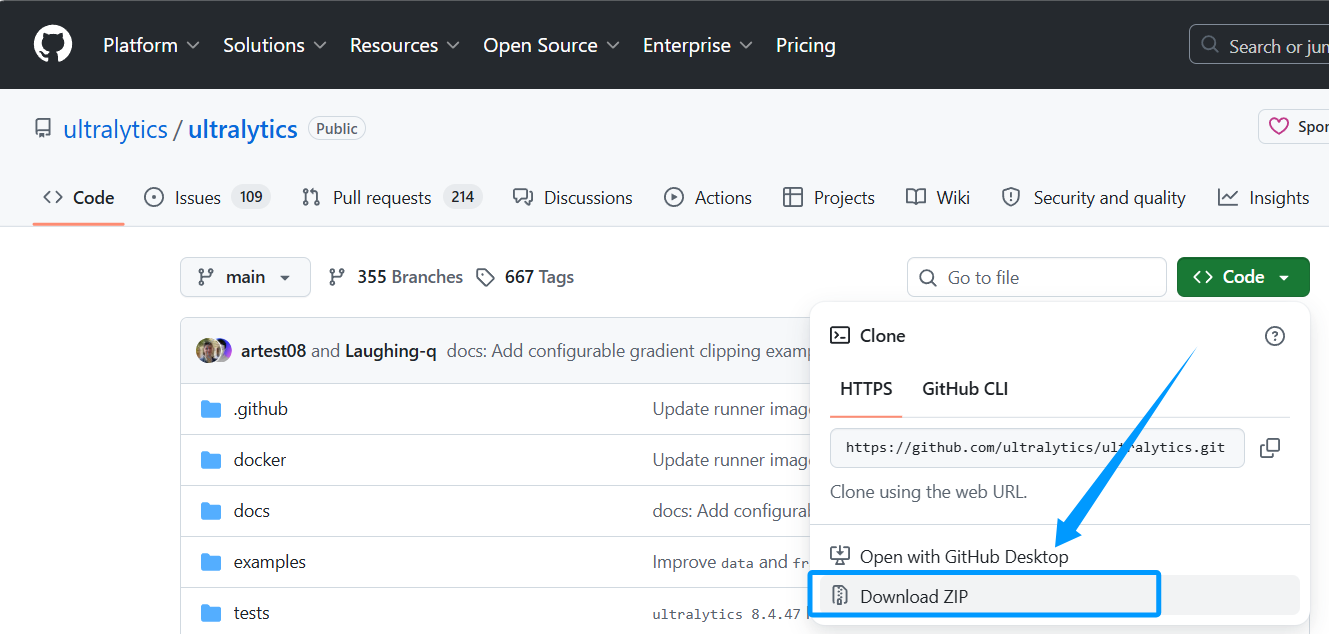Open the docs row commit message
This screenshot has width=1329, height=634.
tap(731, 511)
